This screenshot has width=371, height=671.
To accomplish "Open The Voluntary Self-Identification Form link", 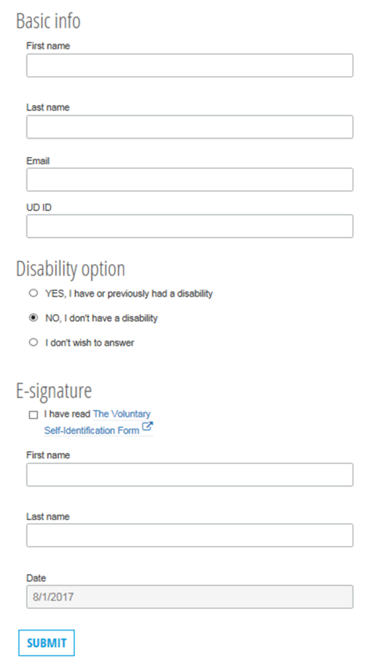I will [x=98, y=422].
